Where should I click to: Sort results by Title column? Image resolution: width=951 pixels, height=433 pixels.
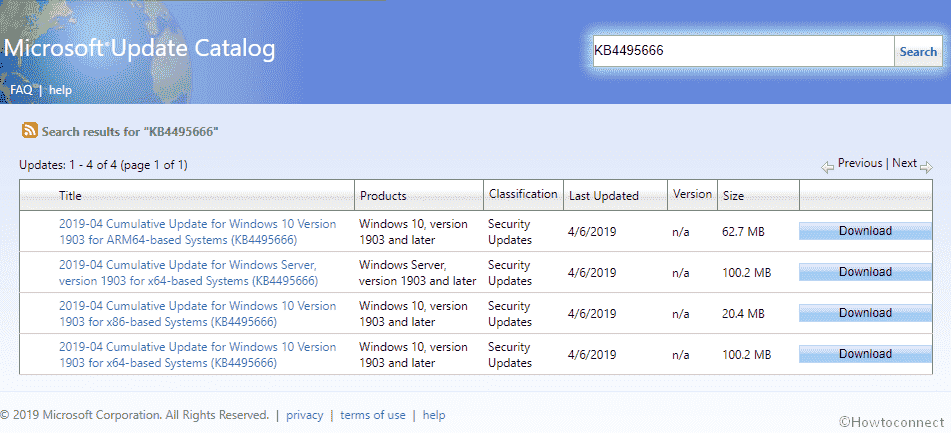tap(70, 196)
